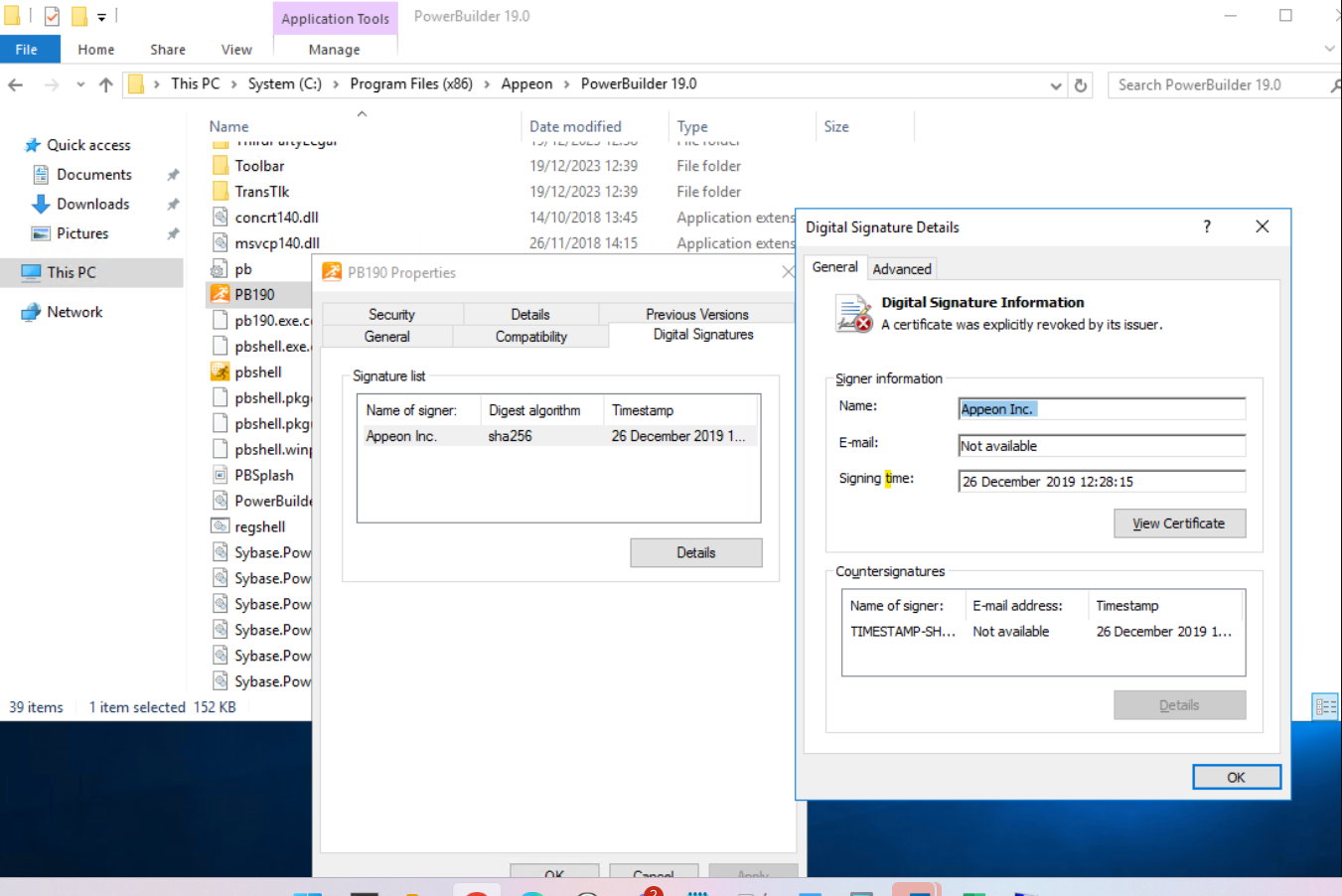The height and width of the screenshot is (896, 1342).
Task: Open recent locations dropdown arrow
Action: tap(80, 85)
